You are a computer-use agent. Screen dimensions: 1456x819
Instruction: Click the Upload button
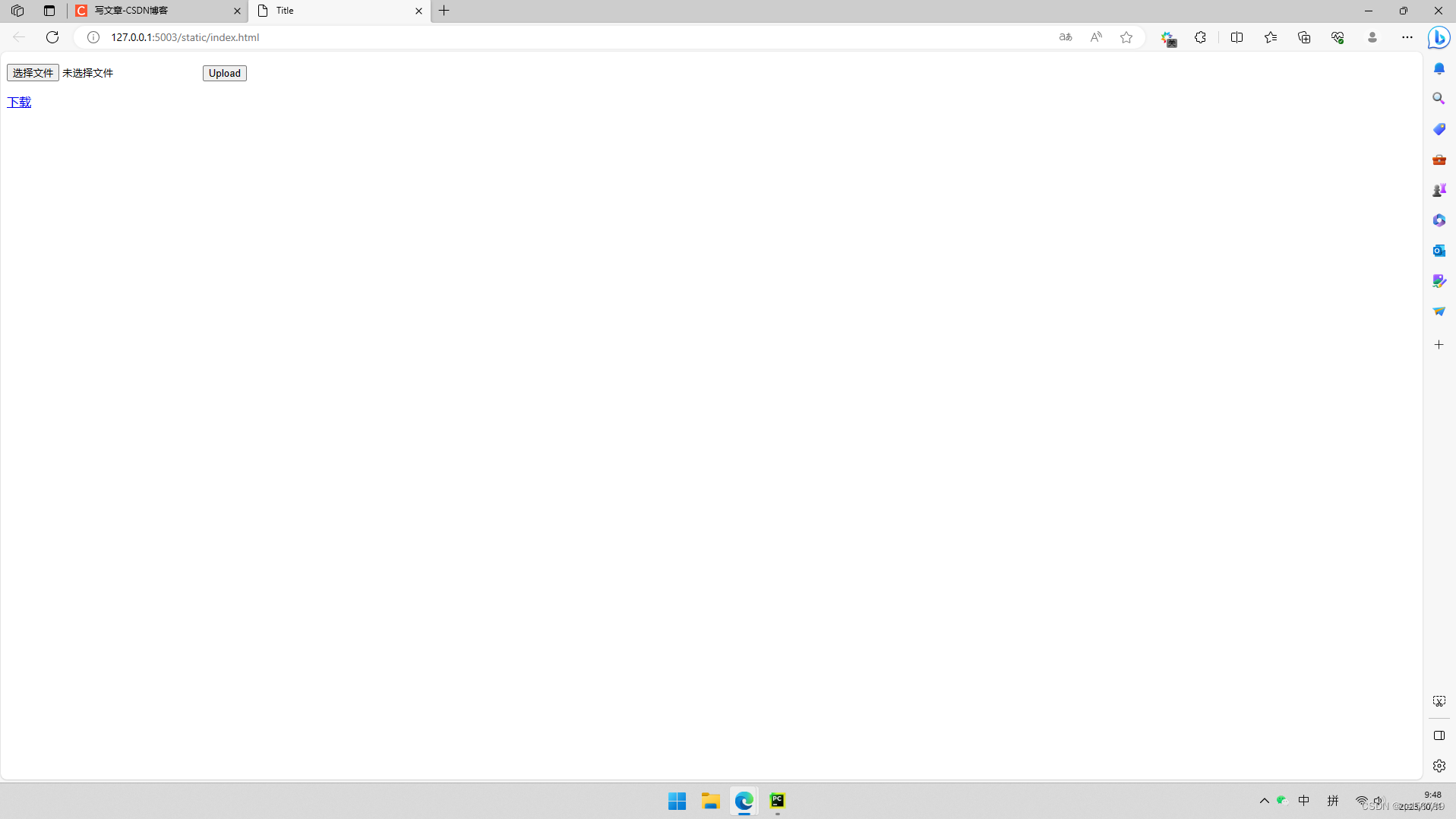(225, 73)
